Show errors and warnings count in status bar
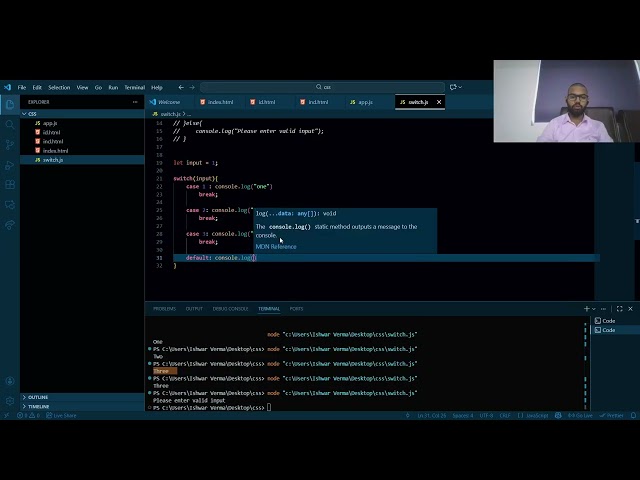 [x=28, y=416]
